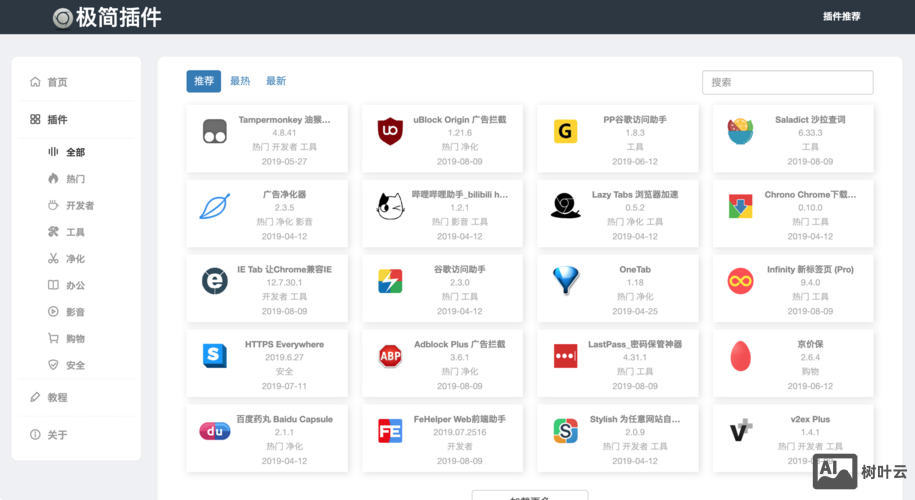Select the Adblock Plus ABP icon
915x500 pixels.
390,356
